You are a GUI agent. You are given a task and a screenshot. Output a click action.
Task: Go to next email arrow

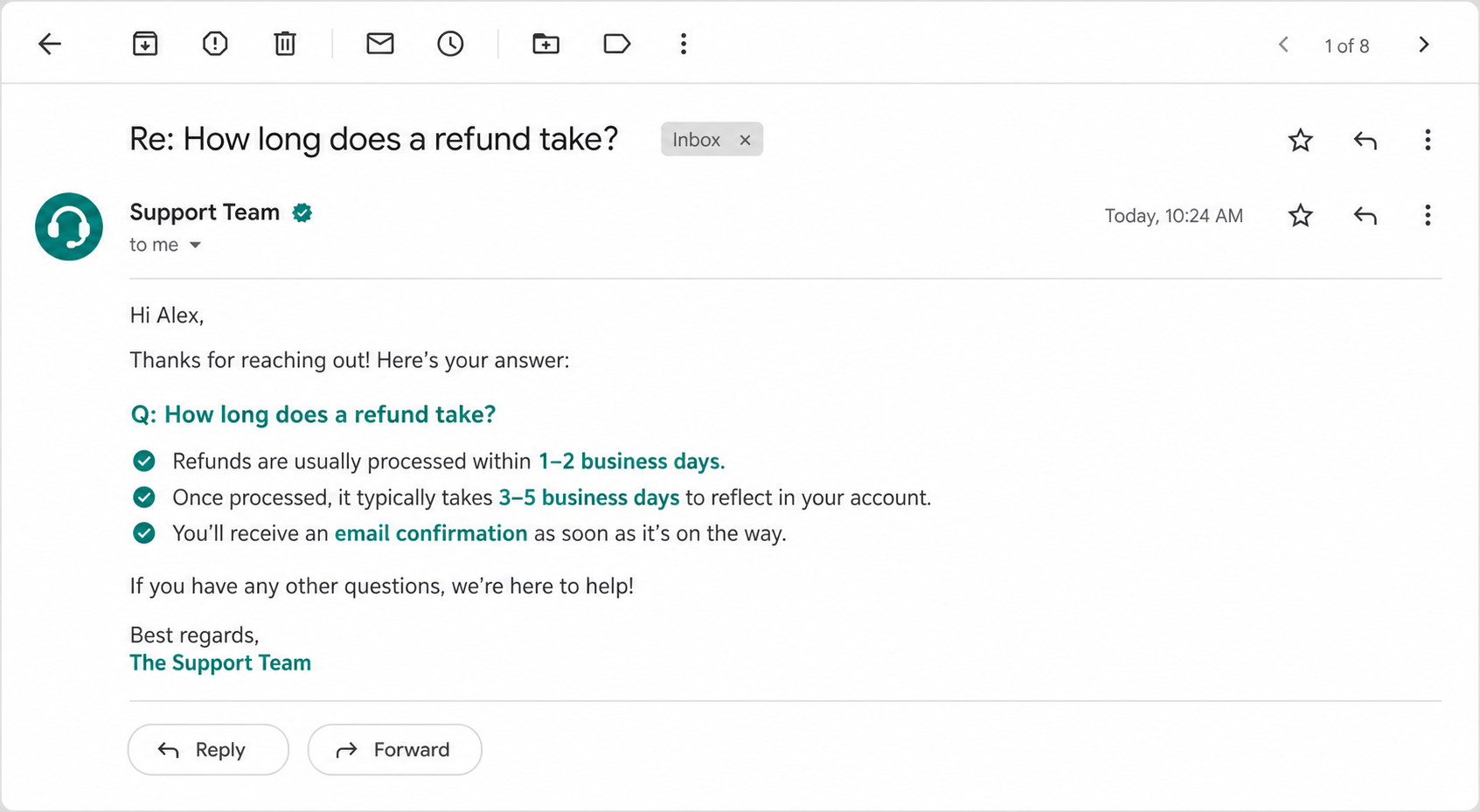tap(1424, 45)
